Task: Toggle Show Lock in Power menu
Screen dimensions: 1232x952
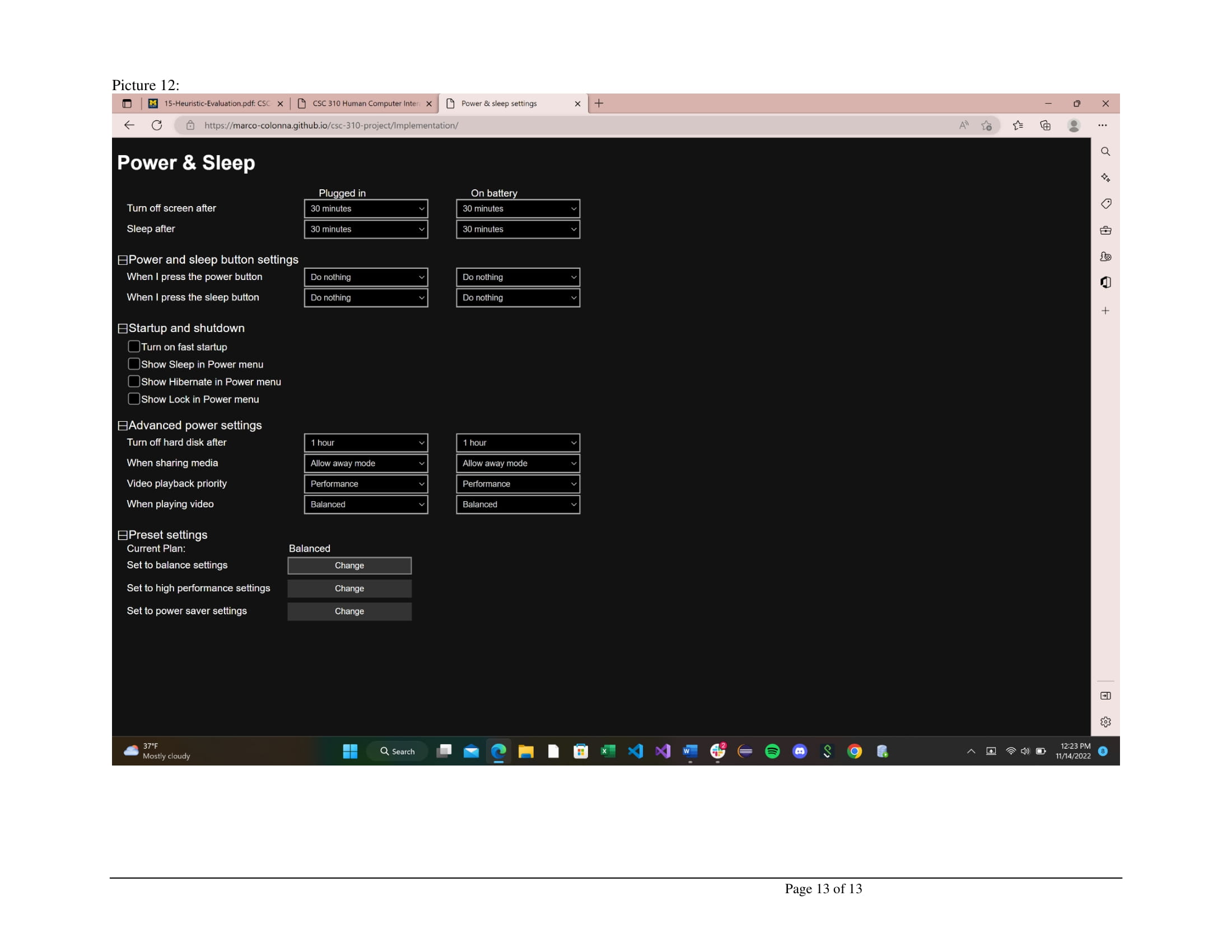Action: point(134,399)
